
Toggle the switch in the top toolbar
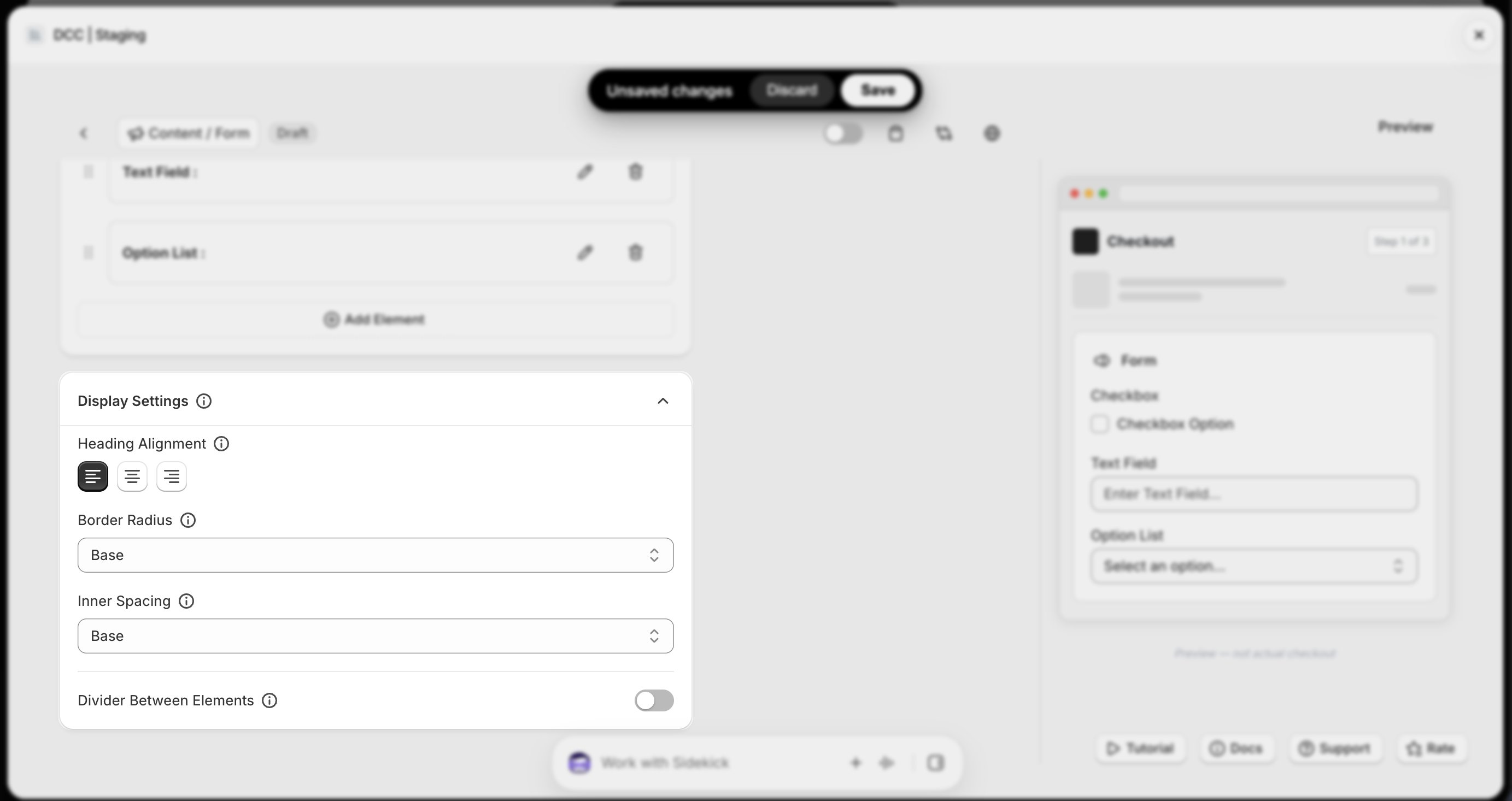tap(843, 133)
